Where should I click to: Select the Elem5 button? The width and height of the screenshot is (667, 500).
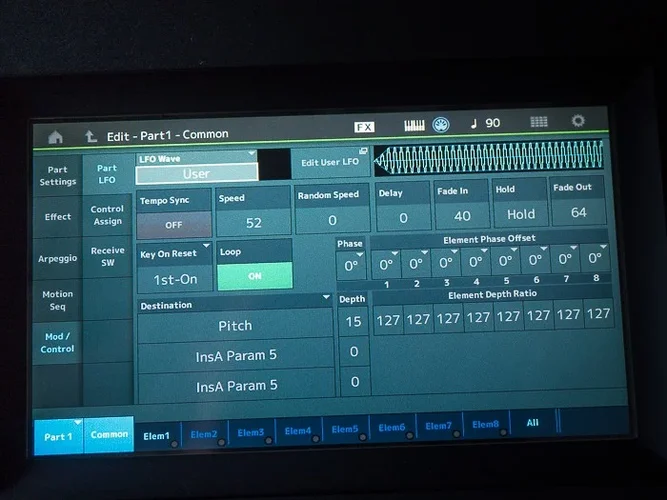[x=345, y=429]
